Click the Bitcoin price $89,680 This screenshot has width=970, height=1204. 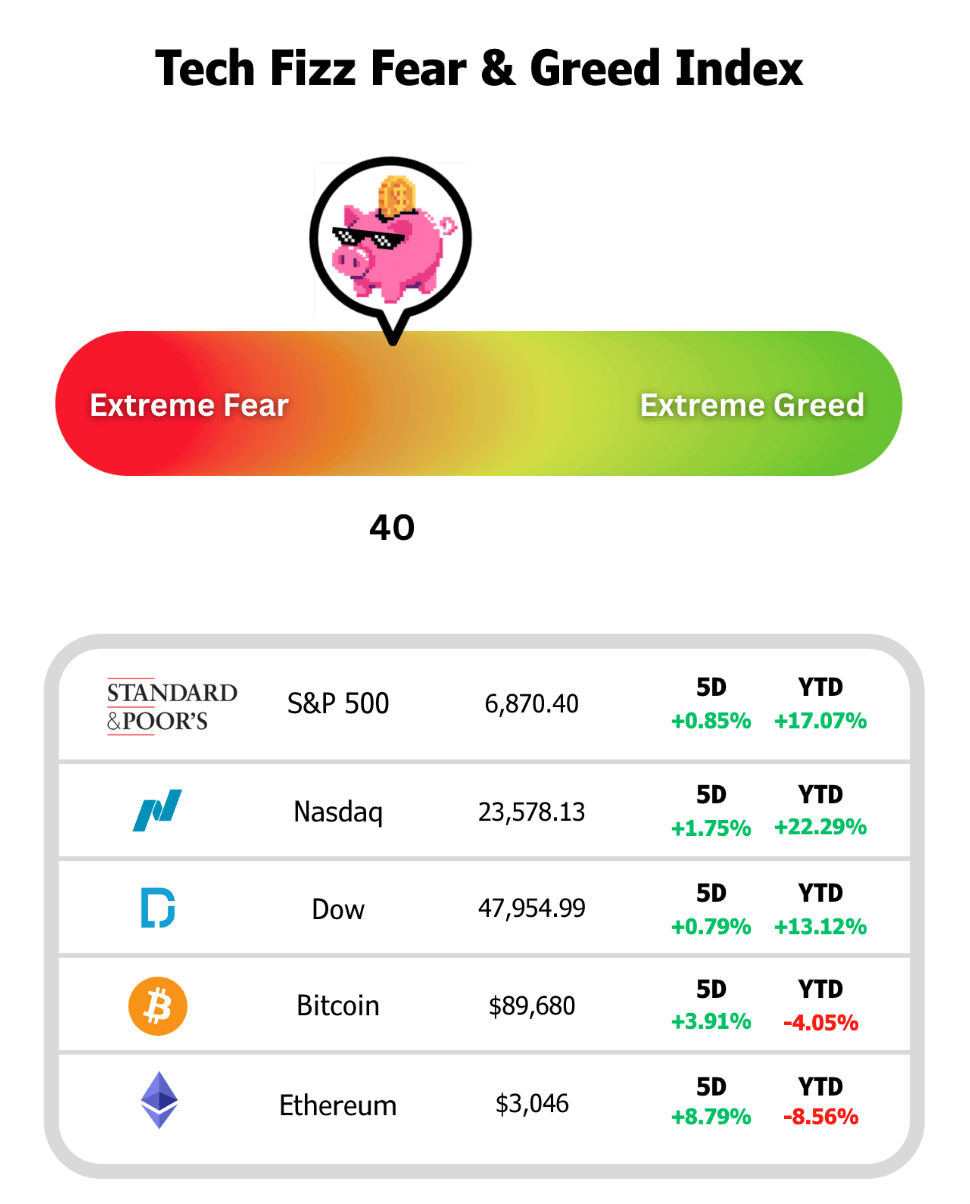click(x=532, y=1005)
